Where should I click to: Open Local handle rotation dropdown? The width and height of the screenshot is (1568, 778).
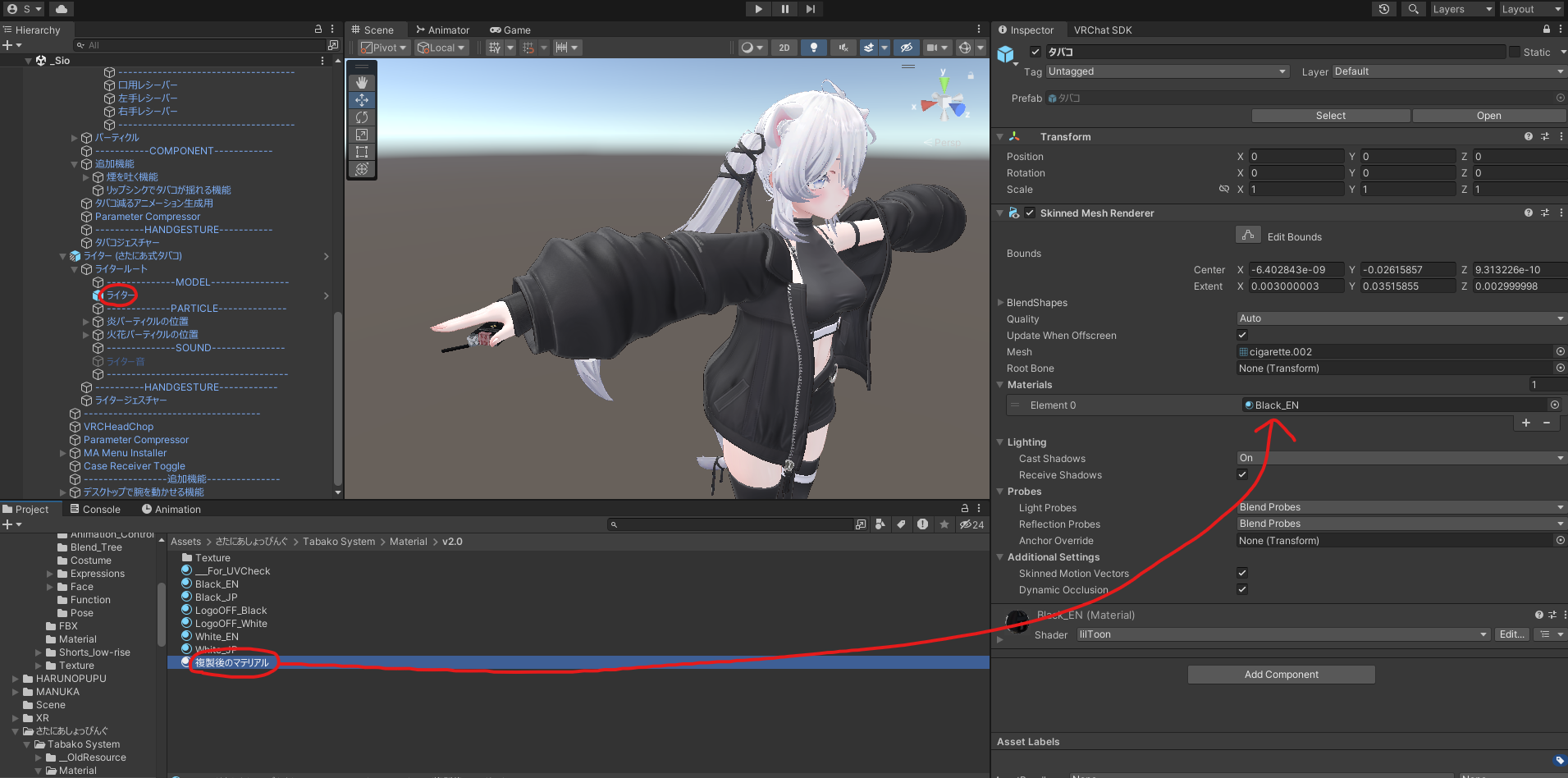tap(441, 48)
